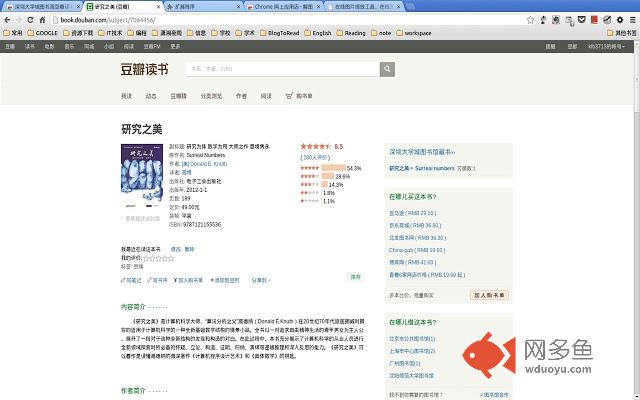Switch to the first 深圳大学城图书馆 tab
The width and height of the screenshot is (640, 400).
42,7
